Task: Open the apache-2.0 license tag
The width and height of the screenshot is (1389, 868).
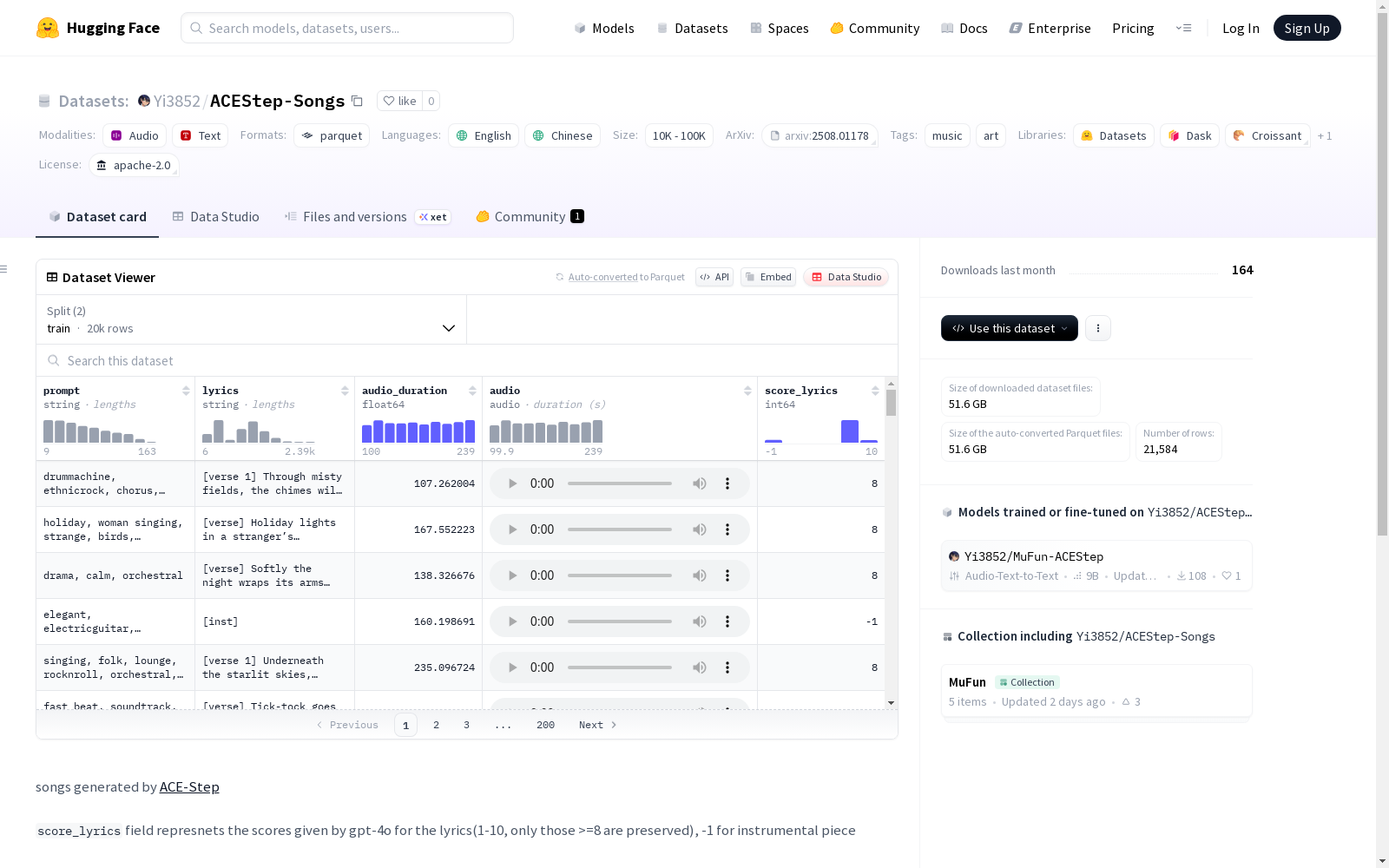Action: [x=134, y=165]
